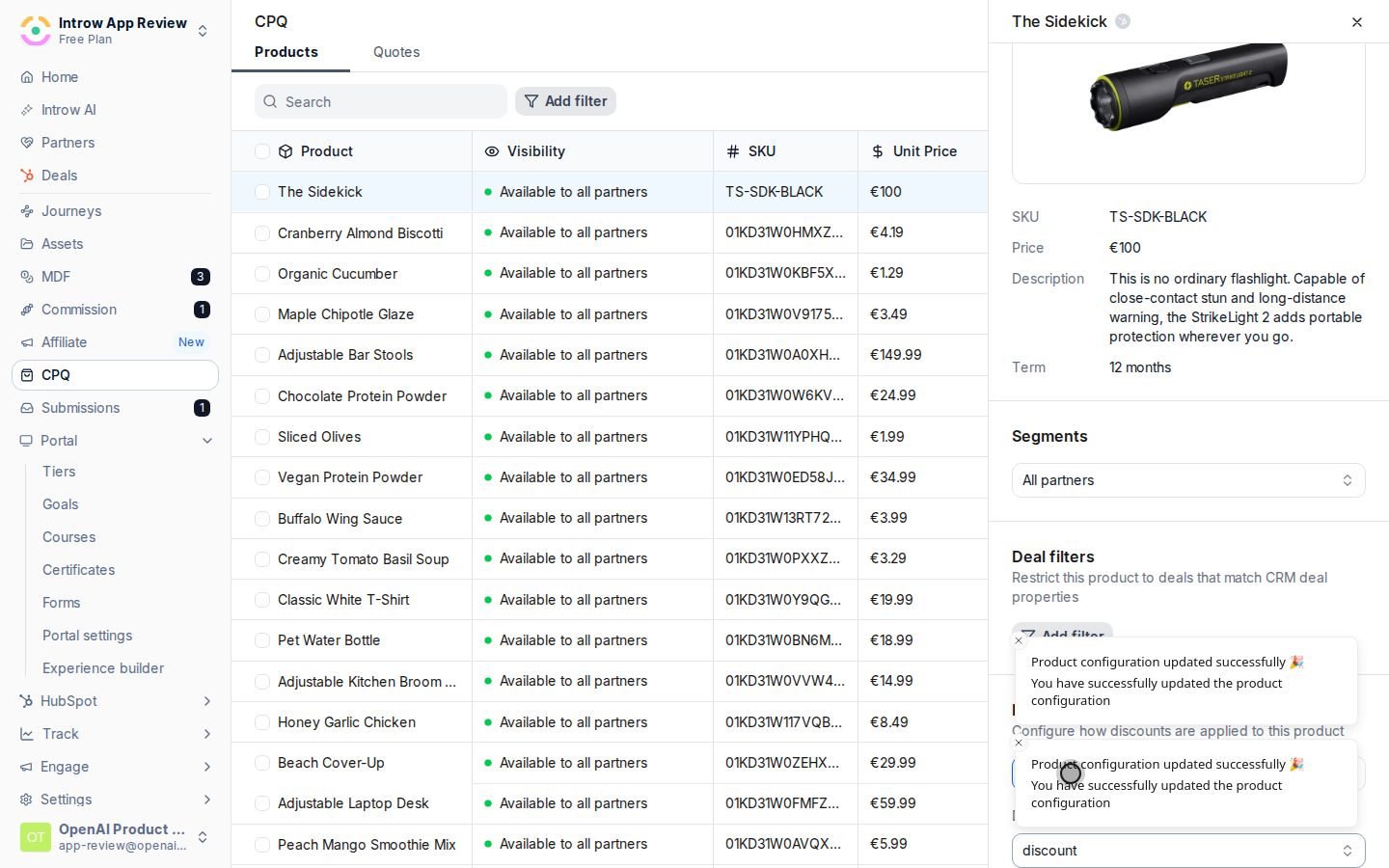Dismiss the top success notification
The image size is (1389, 868).
coord(1019,640)
